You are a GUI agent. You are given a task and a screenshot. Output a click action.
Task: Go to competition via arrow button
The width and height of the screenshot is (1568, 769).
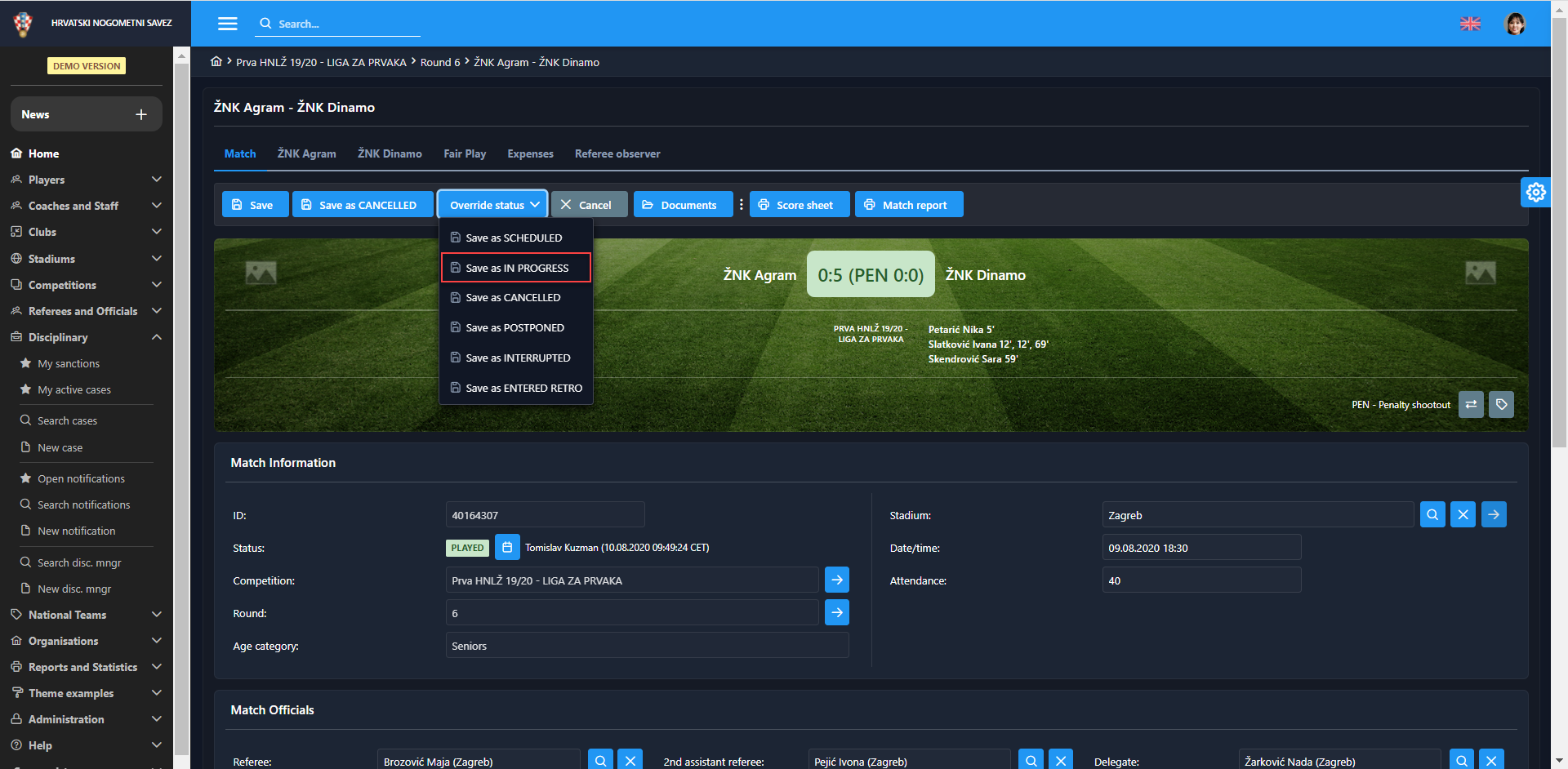(x=837, y=580)
